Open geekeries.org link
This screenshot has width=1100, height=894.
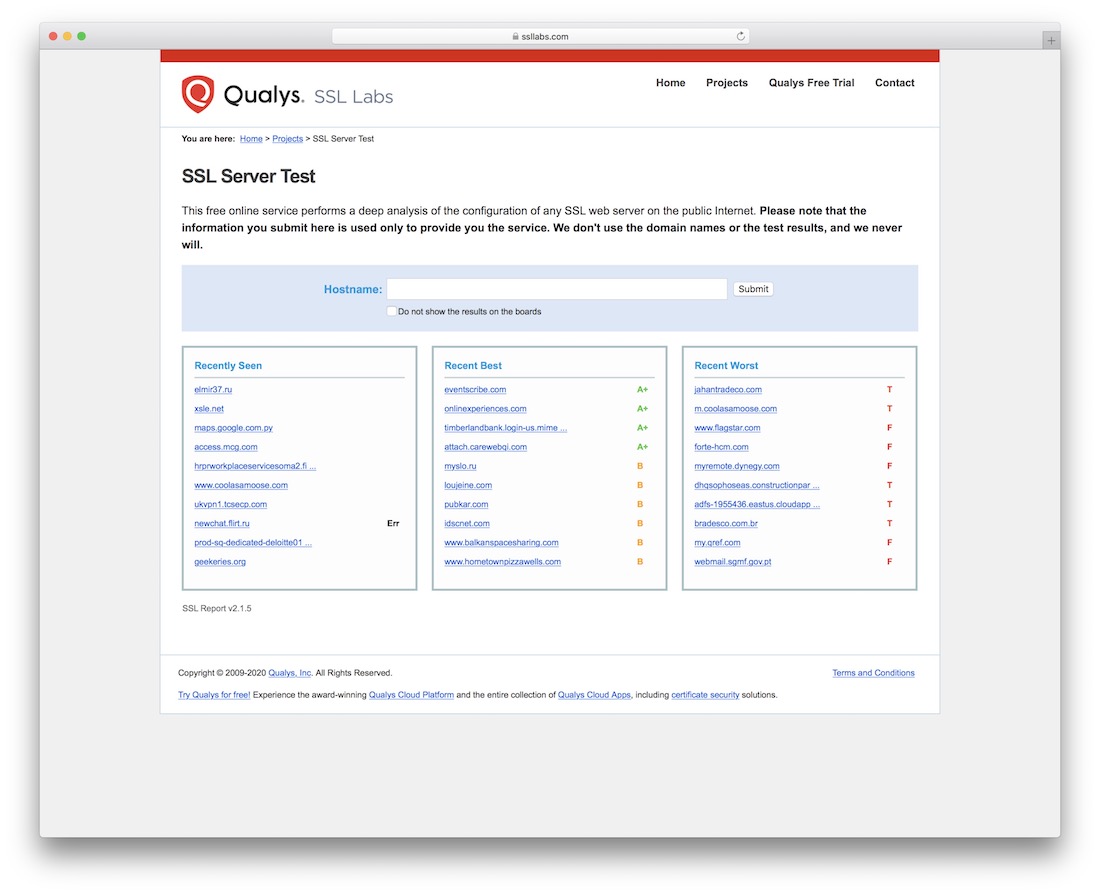pos(220,561)
